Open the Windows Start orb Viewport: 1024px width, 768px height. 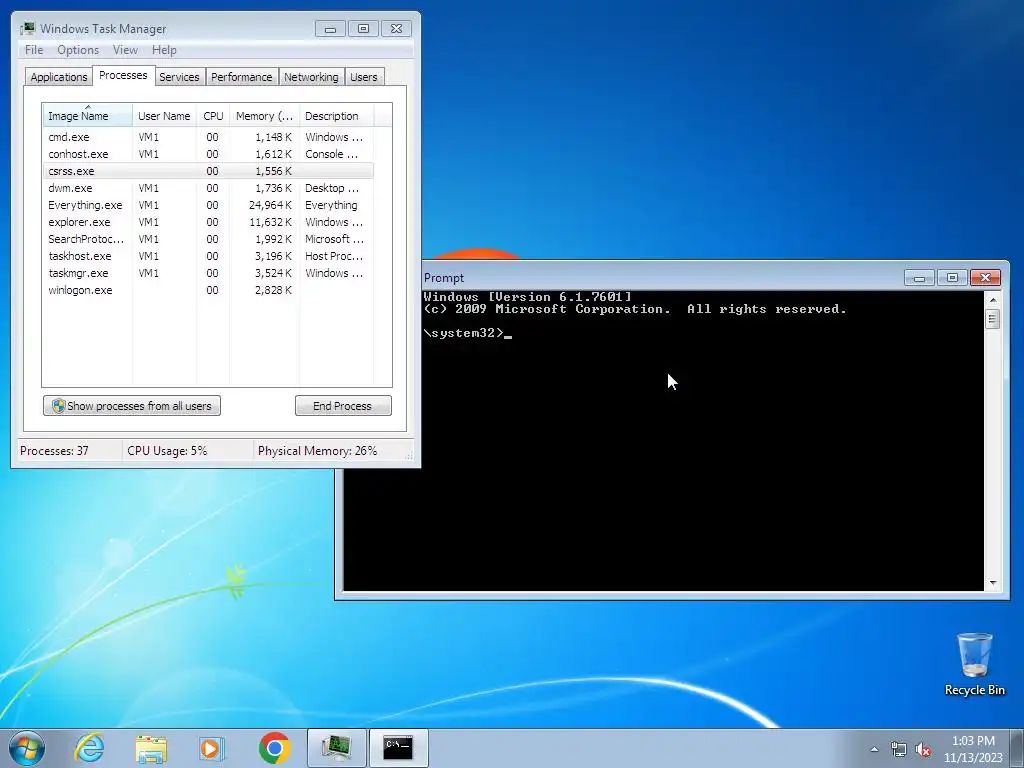[x=27, y=748]
